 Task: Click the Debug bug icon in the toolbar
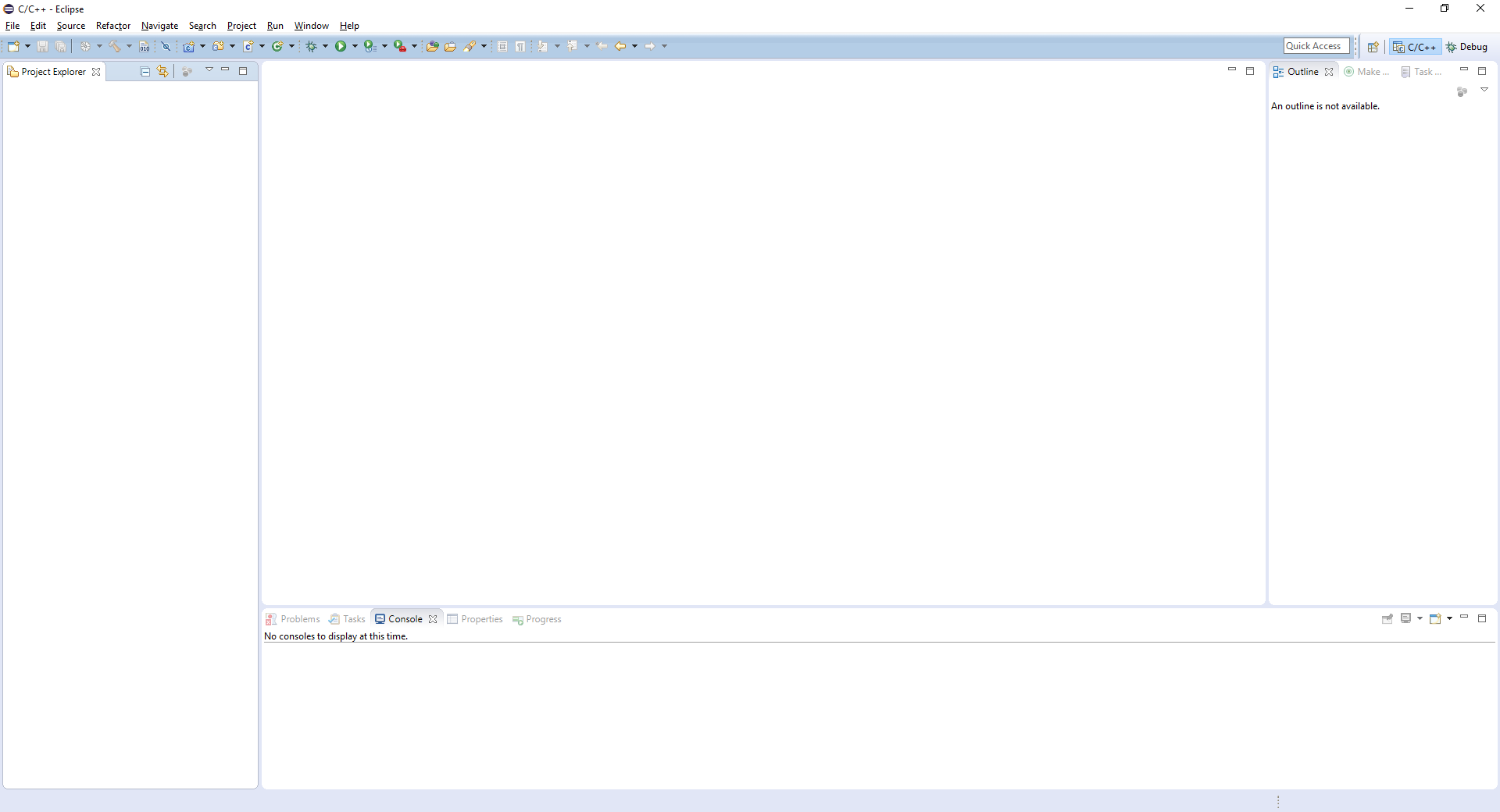[x=311, y=47]
